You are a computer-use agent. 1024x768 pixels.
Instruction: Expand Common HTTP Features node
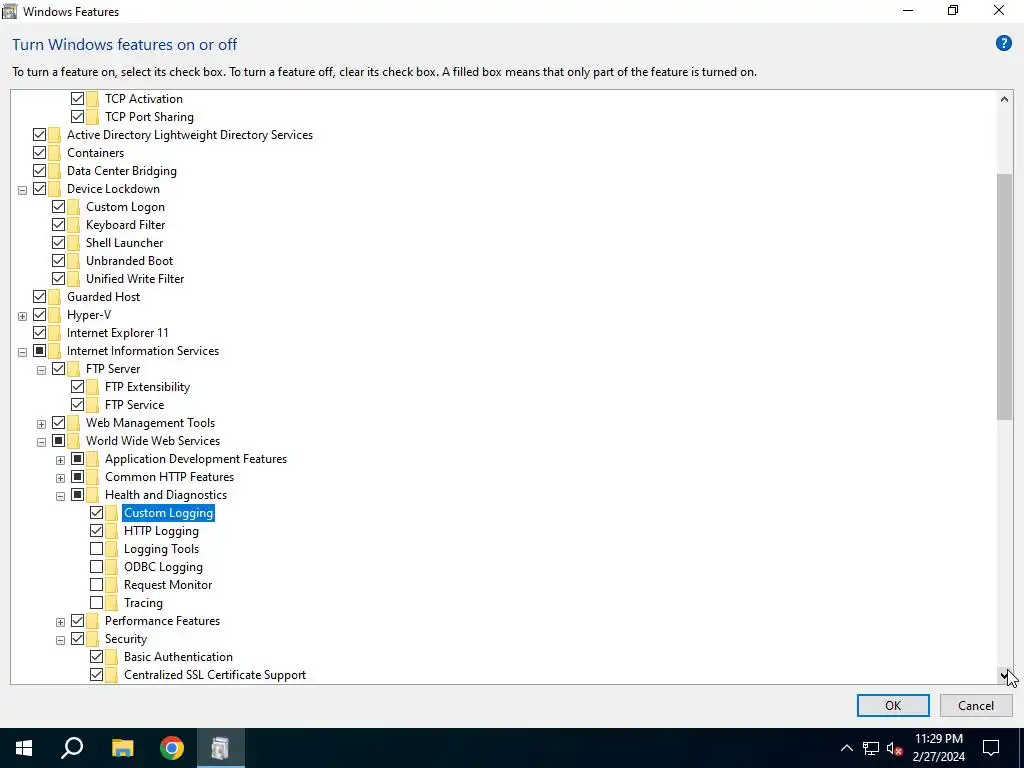(x=60, y=478)
